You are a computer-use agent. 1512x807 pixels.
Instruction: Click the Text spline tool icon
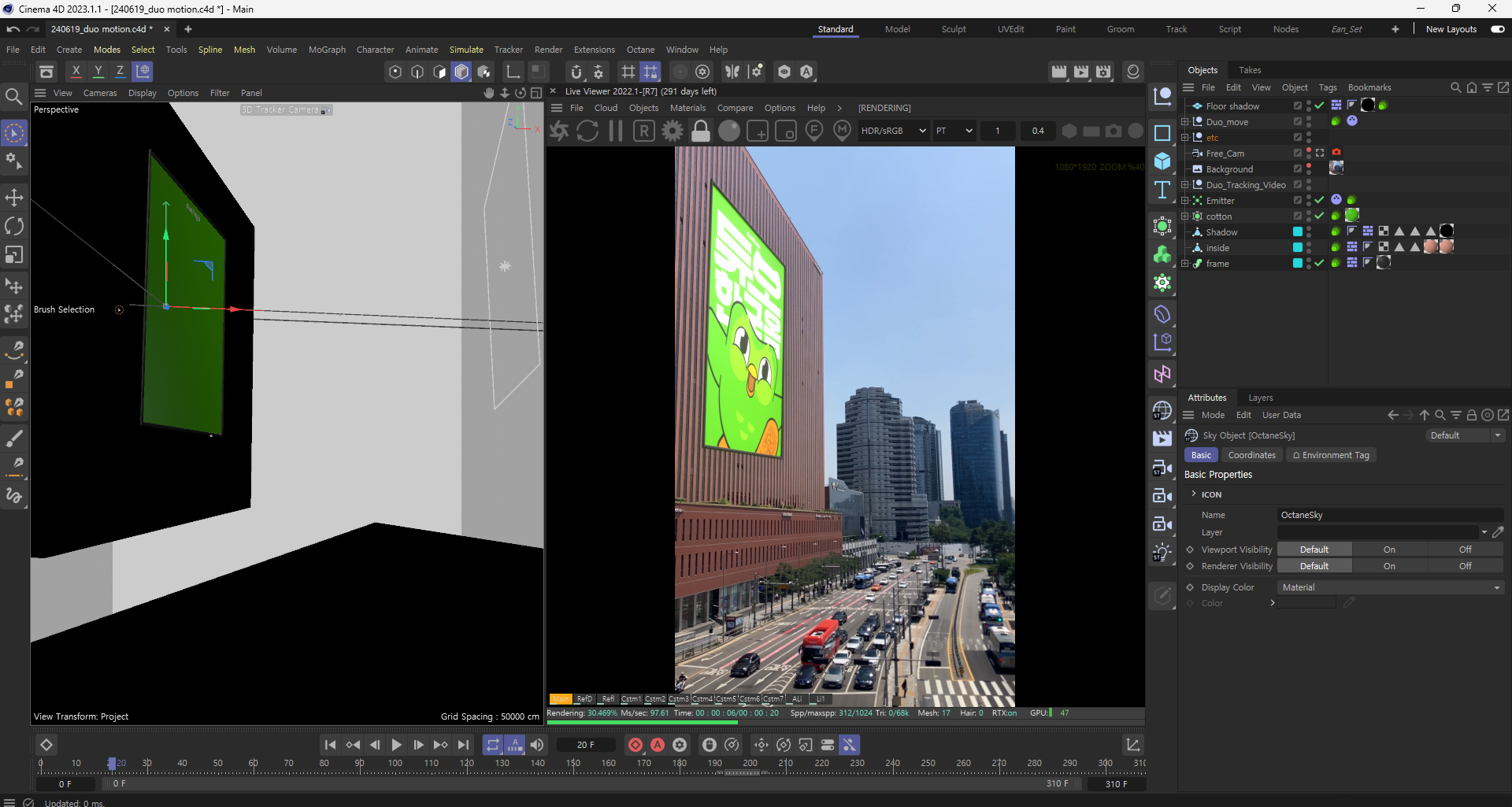pos(1162,190)
